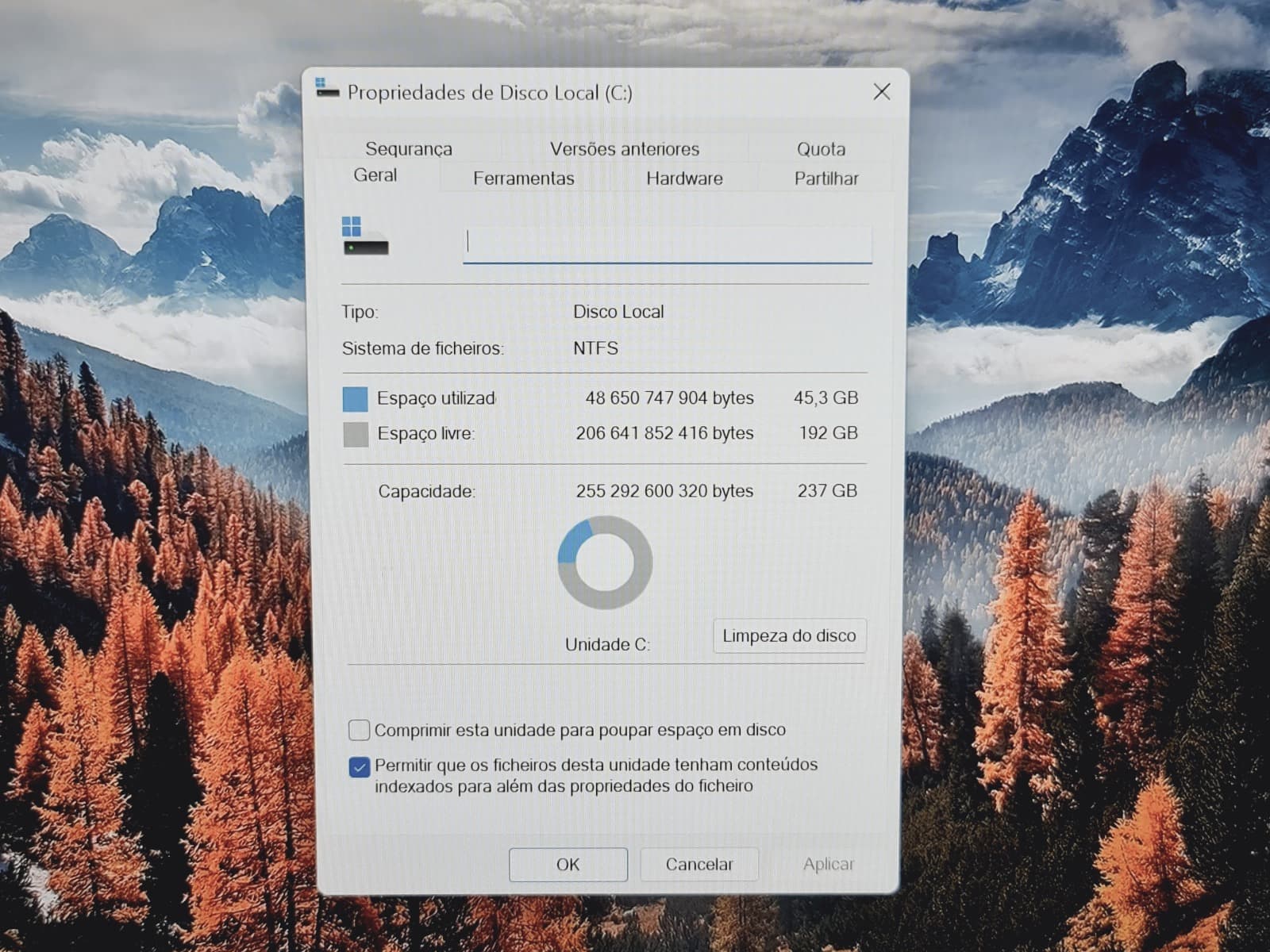The height and width of the screenshot is (952, 1270).
Task: Switch to the Ferramentas tab
Action: pos(524,178)
